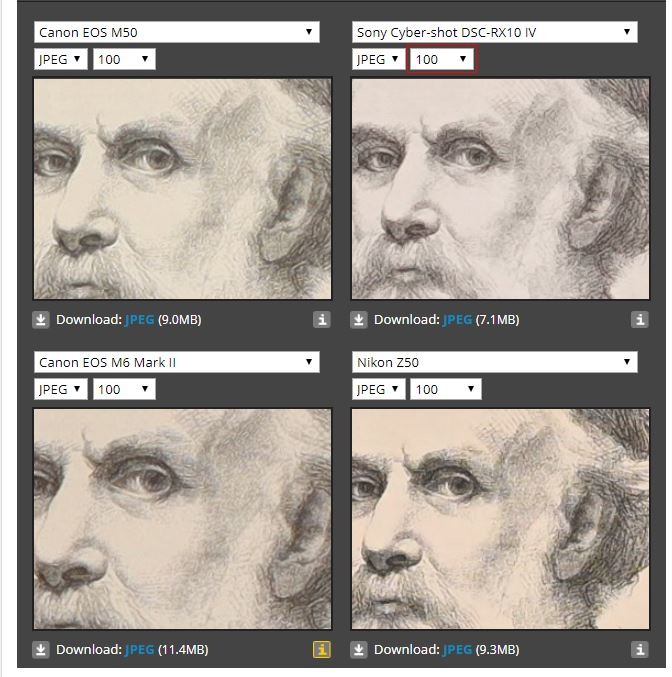Open highlighted yellow info icon for M6 Mark II

coord(322,650)
